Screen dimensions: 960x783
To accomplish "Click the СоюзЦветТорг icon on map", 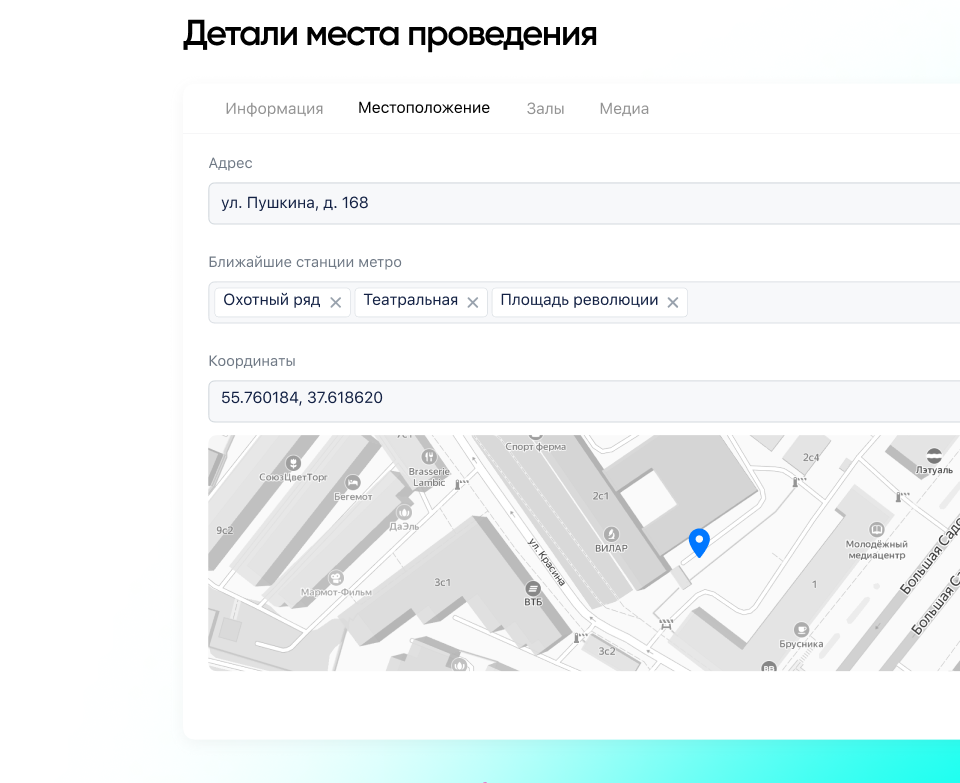I will pyautogui.click(x=293, y=463).
